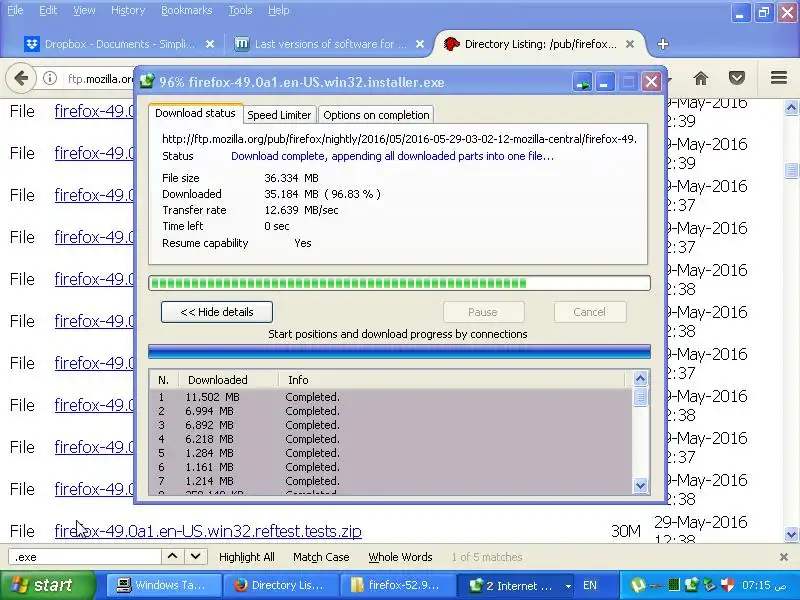
Task: Open the Edit menu
Action: tap(48, 10)
